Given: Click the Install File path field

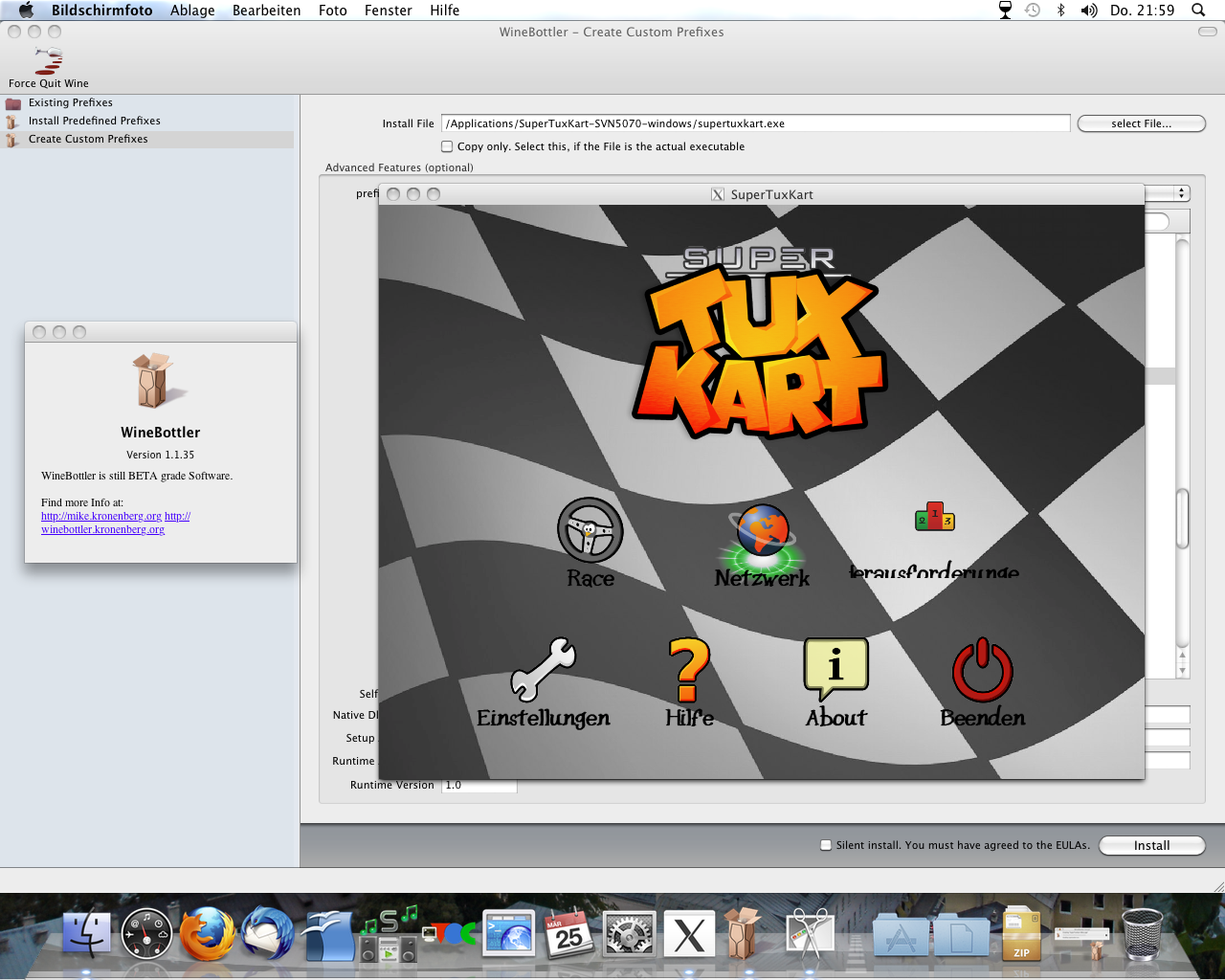Looking at the screenshot, I should coord(755,123).
